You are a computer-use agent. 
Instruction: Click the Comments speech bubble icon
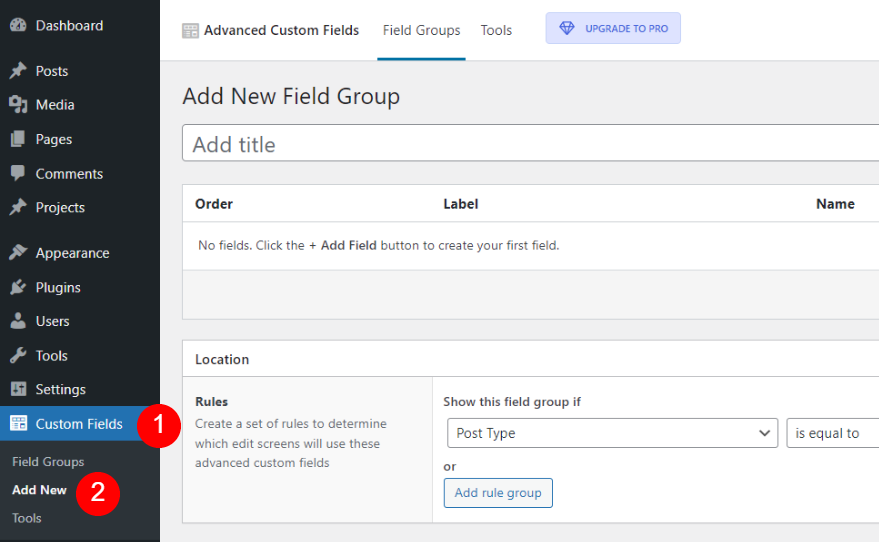click(18, 173)
